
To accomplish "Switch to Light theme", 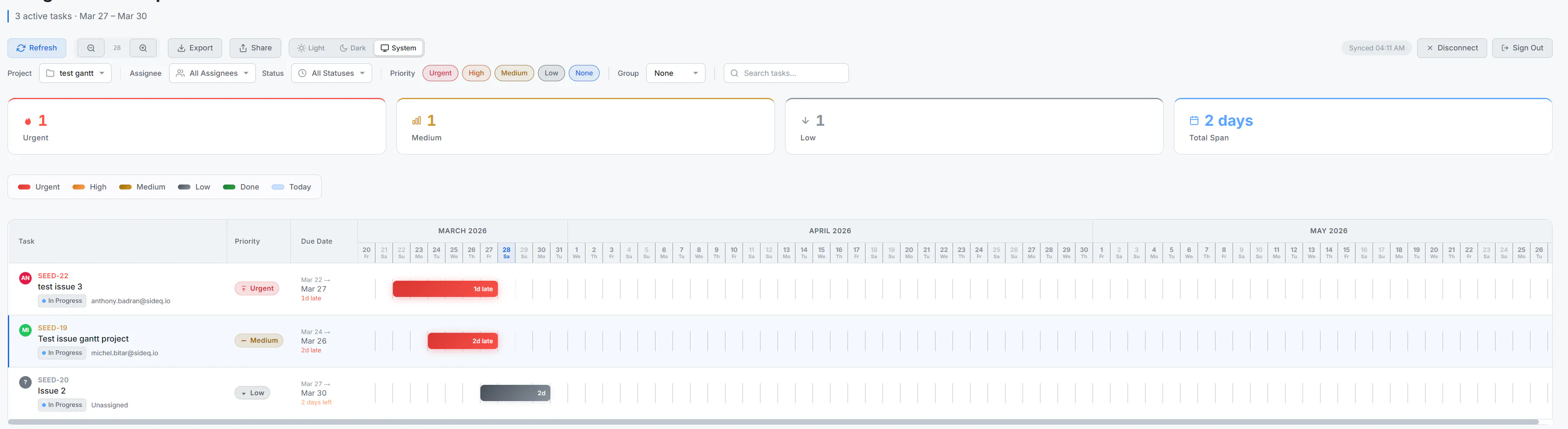I will point(310,48).
